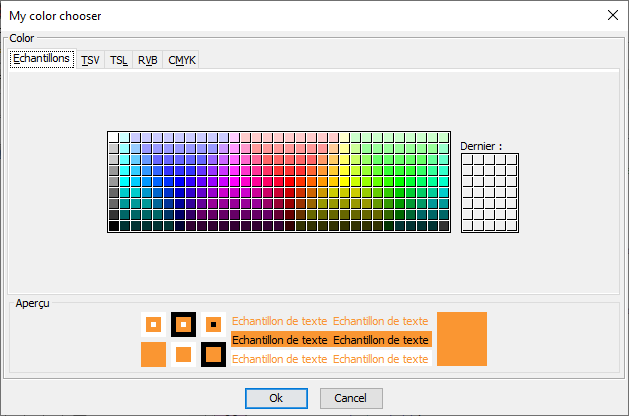629x416 pixels.
Task: Click the white-bordered orange icon with black dot
Action: [213, 324]
